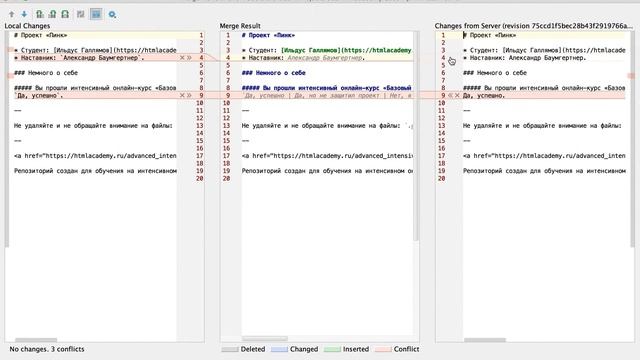Click '# Проект «Пинк»' in Local Changes
The height and width of the screenshot is (360, 640).
tap(40, 36)
